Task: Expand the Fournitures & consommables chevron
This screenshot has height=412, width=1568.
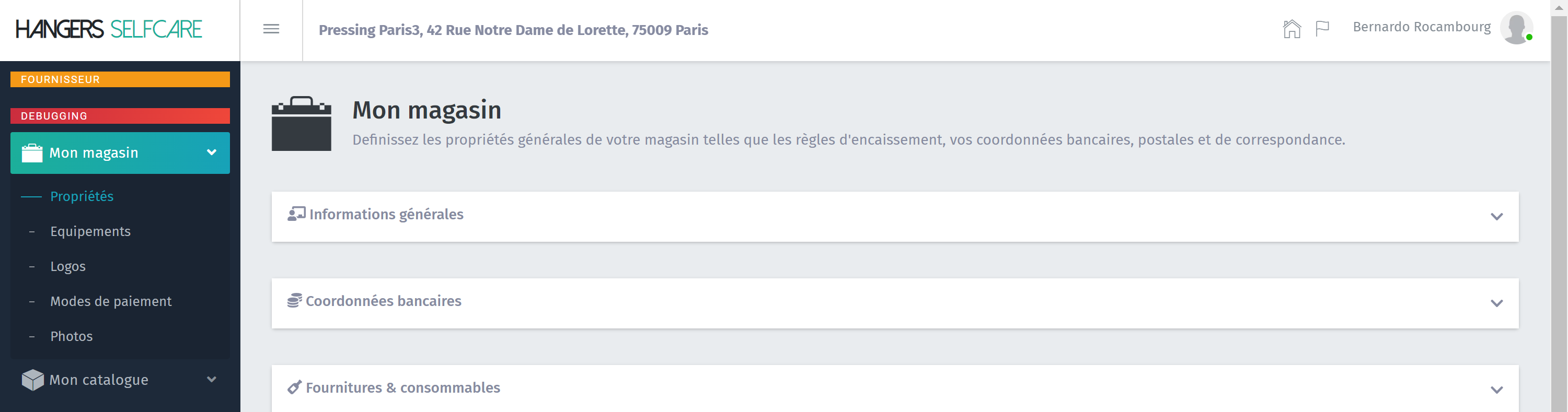Action: click(x=1496, y=390)
